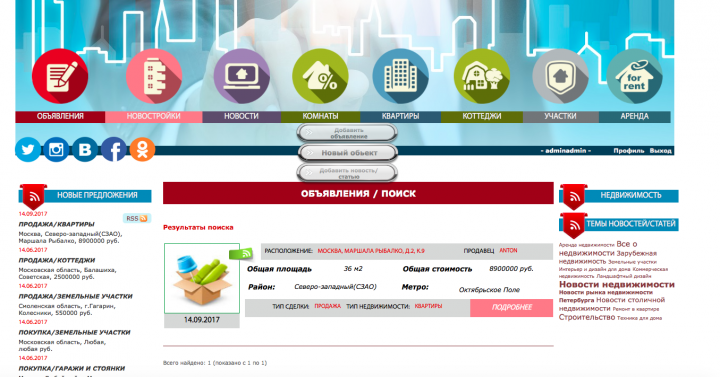Open the Профиль link
Image resolution: width=720 pixels, height=377 pixels.
click(x=629, y=151)
